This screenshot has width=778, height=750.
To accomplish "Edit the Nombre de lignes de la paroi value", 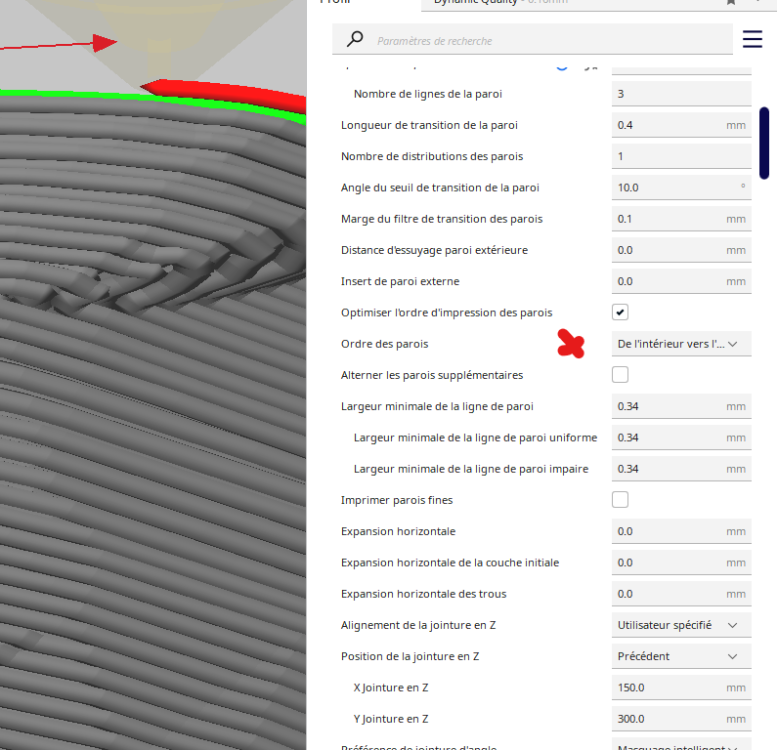I will point(681,94).
